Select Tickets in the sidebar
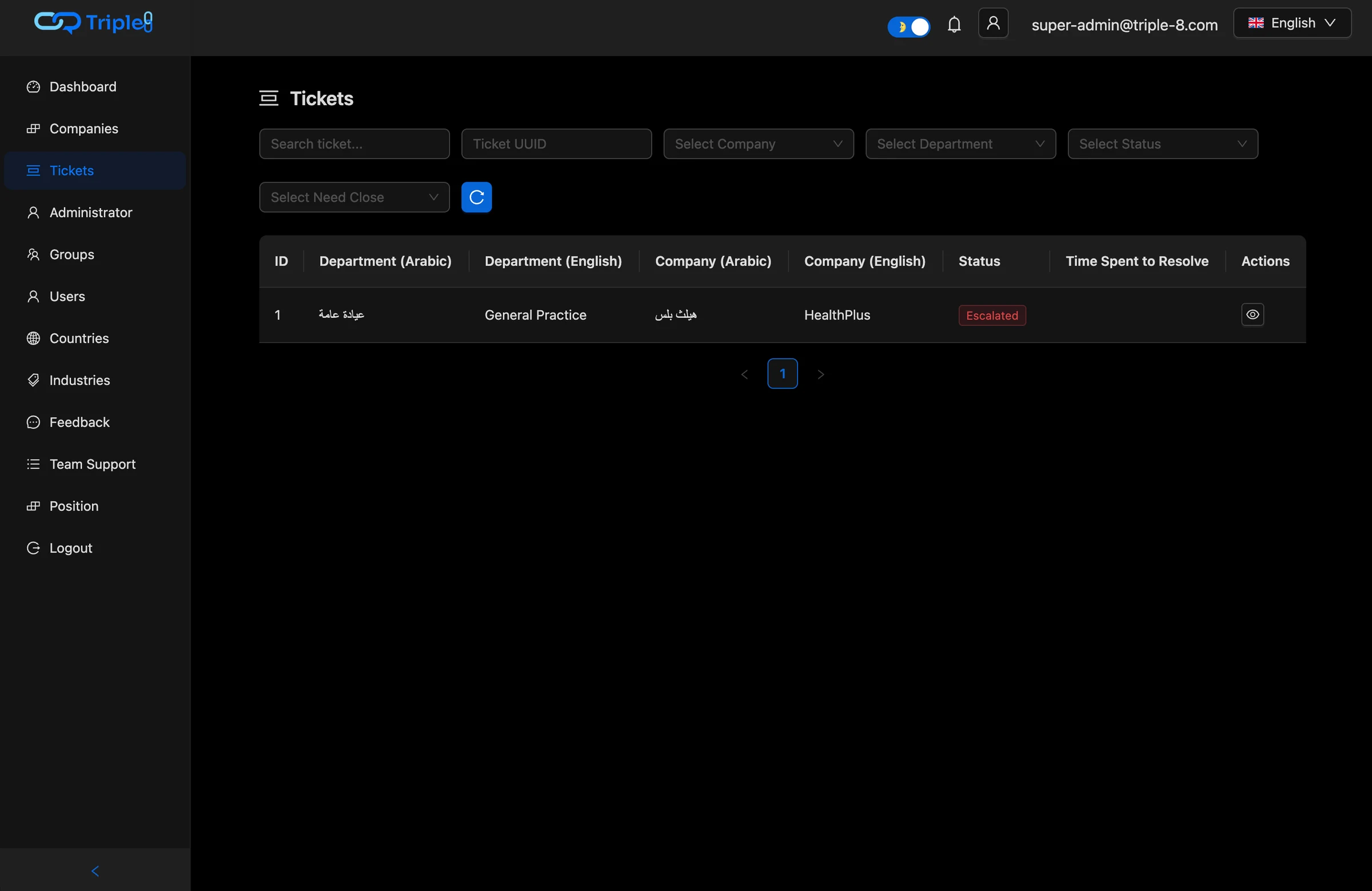 (95, 170)
